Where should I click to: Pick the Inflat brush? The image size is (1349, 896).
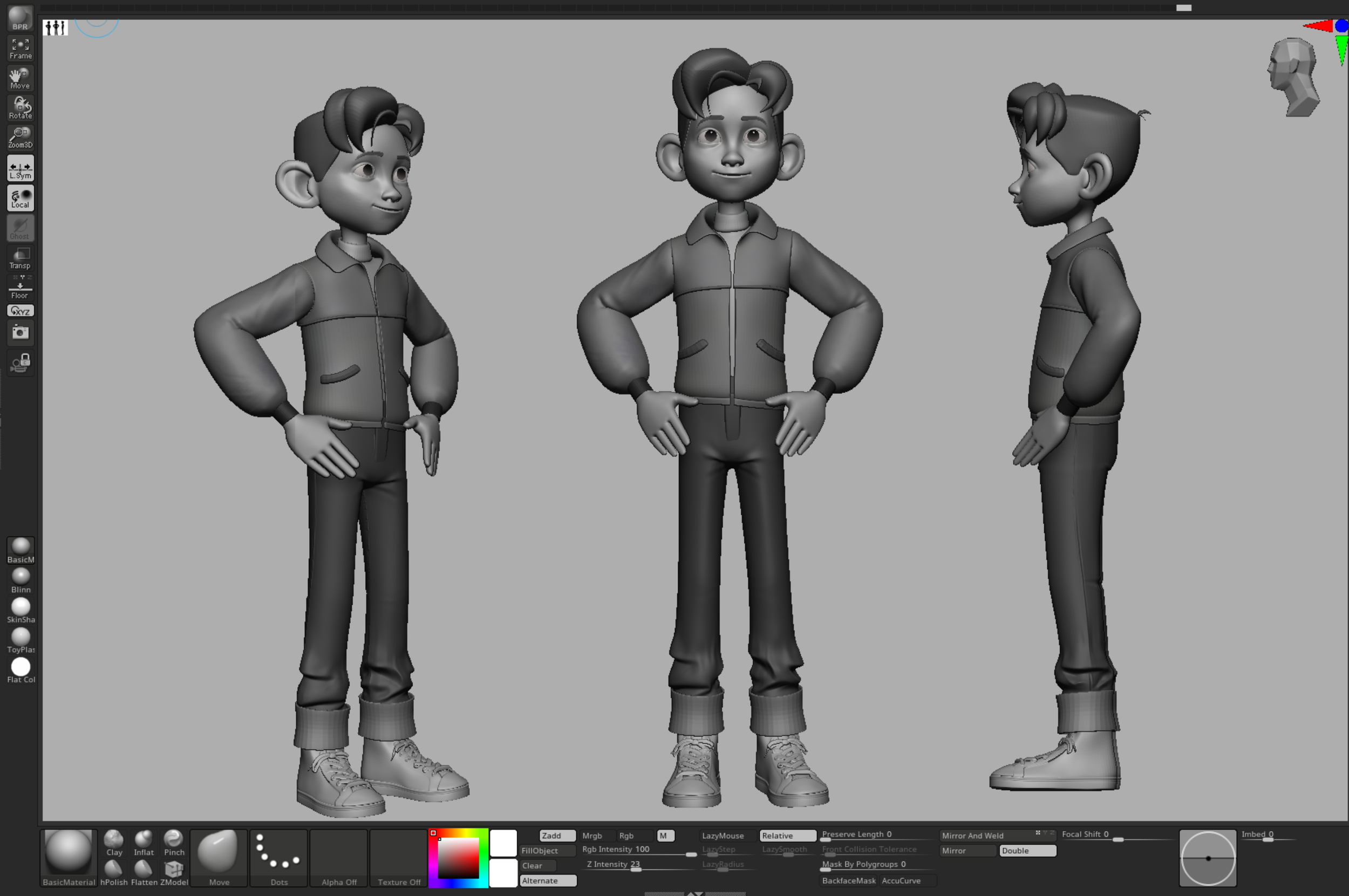click(x=144, y=843)
